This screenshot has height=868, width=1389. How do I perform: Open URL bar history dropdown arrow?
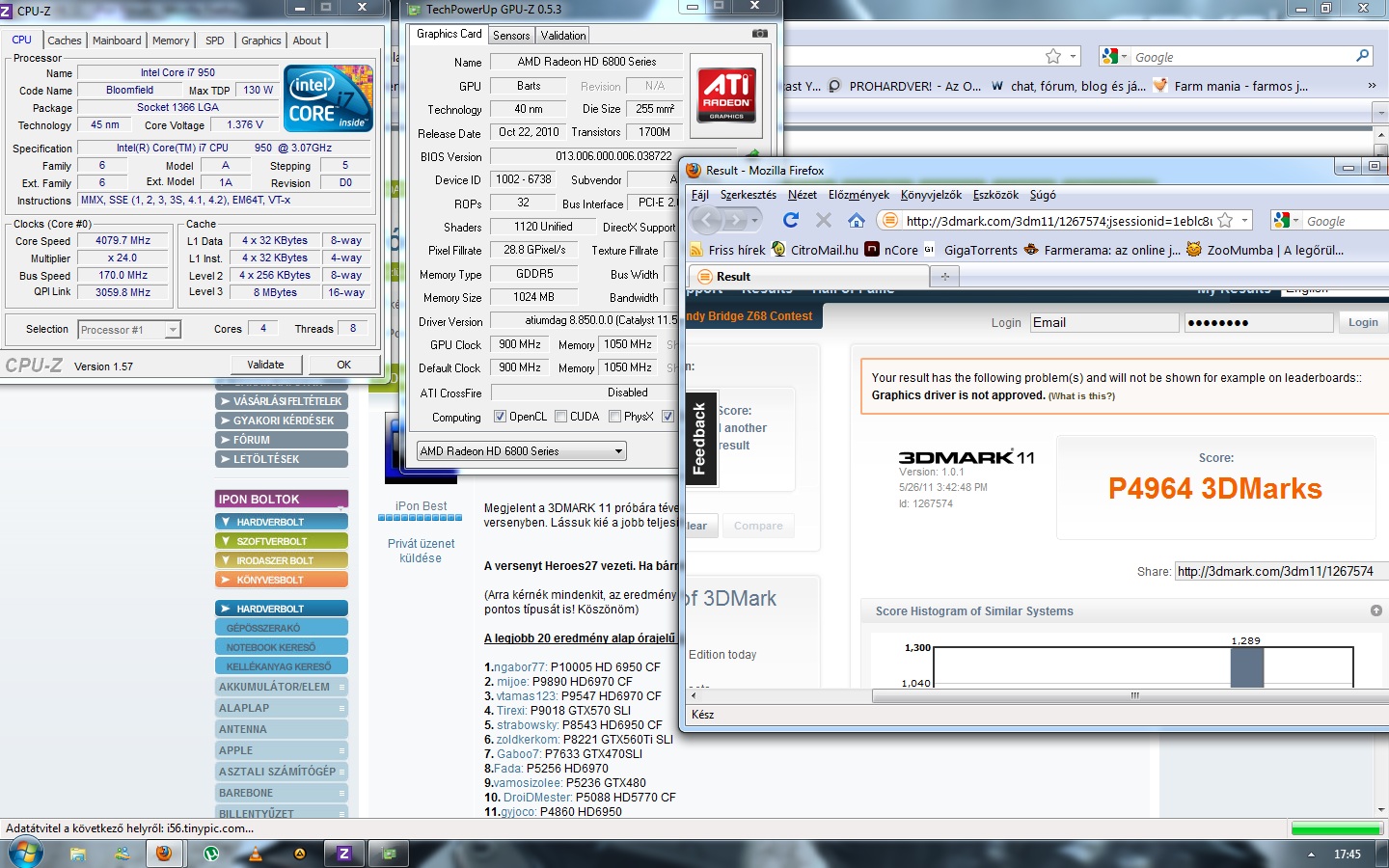pyautogui.click(x=1244, y=220)
